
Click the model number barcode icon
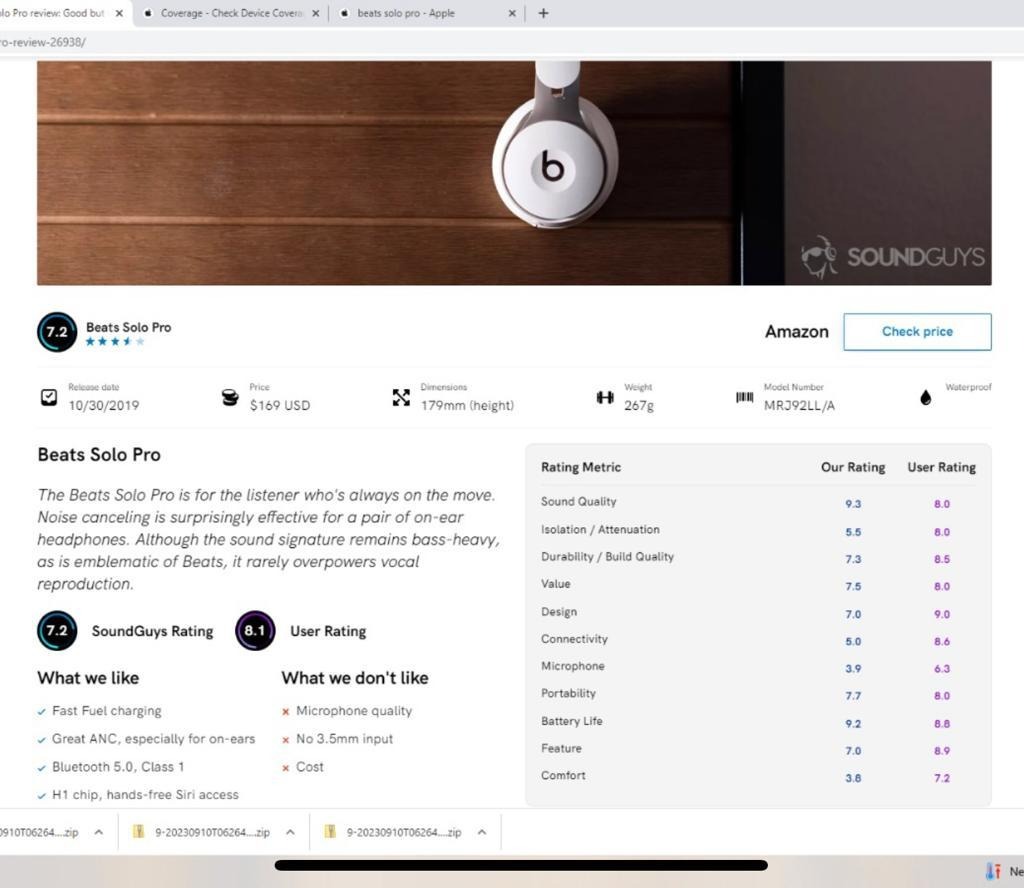pyautogui.click(x=745, y=398)
